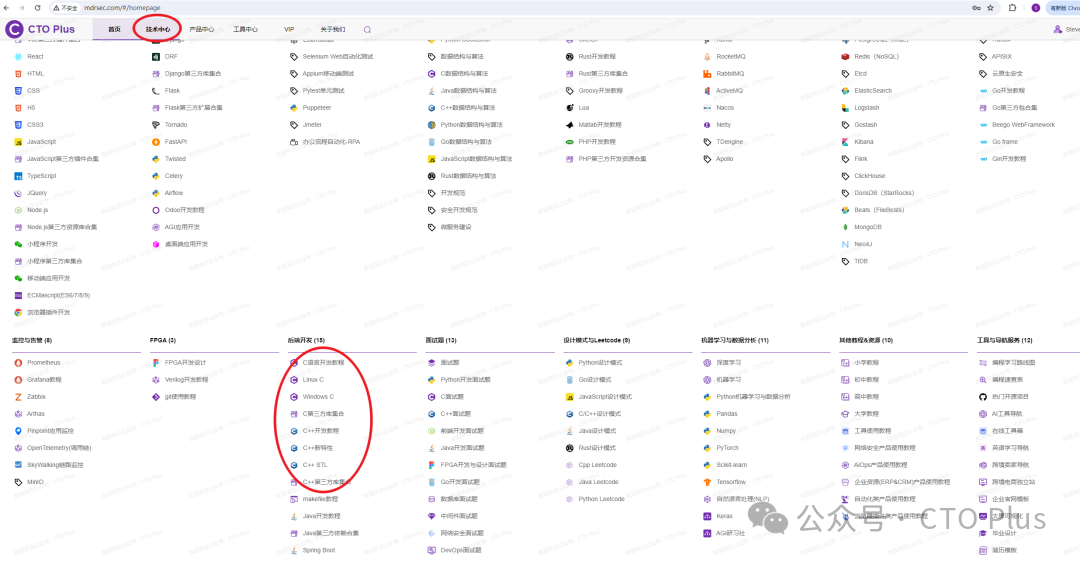Open the Chrome profile avatar
The width and height of the screenshot is (1080, 561).
1035,8
